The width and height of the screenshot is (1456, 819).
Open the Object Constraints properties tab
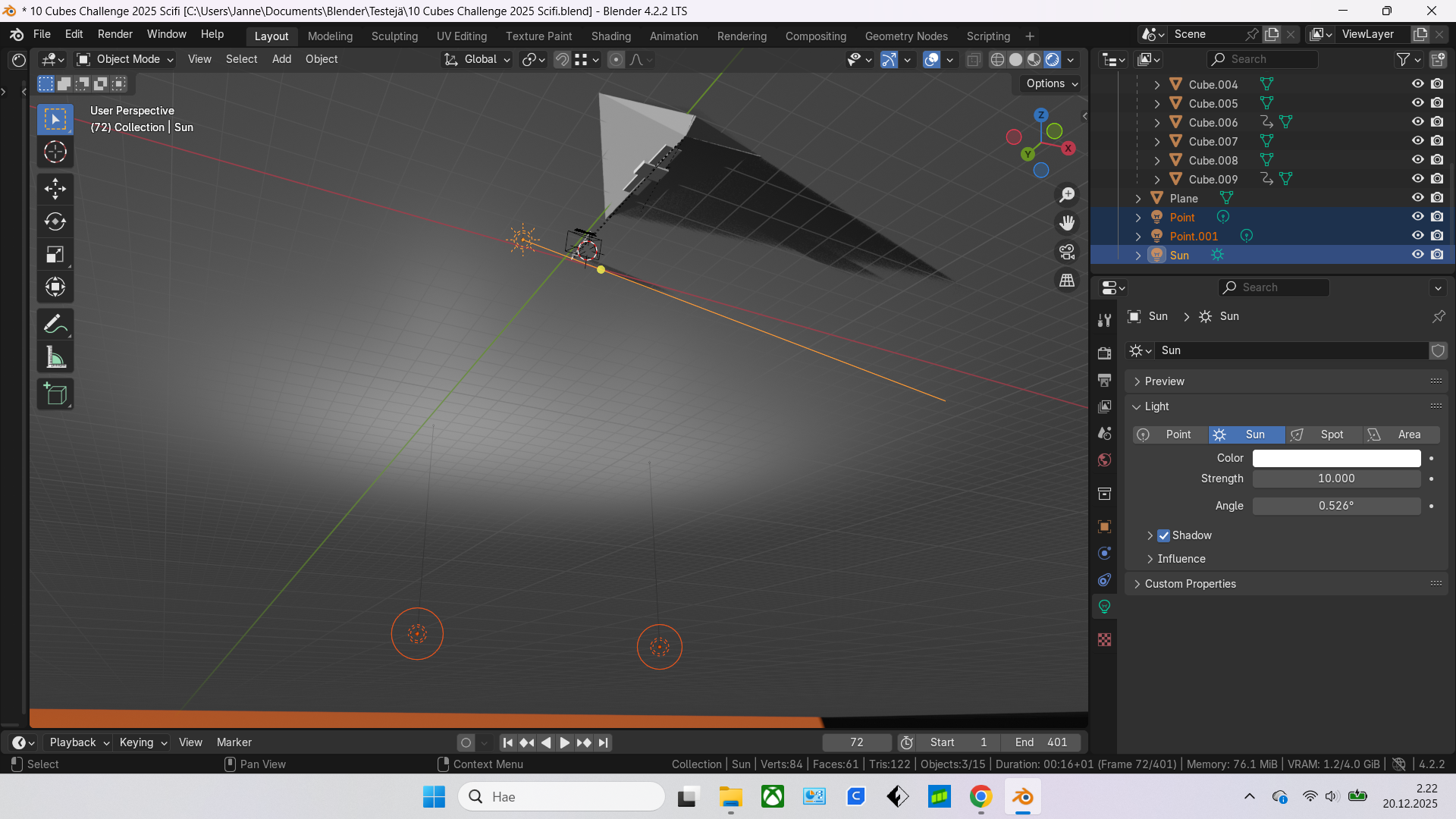click(1105, 580)
